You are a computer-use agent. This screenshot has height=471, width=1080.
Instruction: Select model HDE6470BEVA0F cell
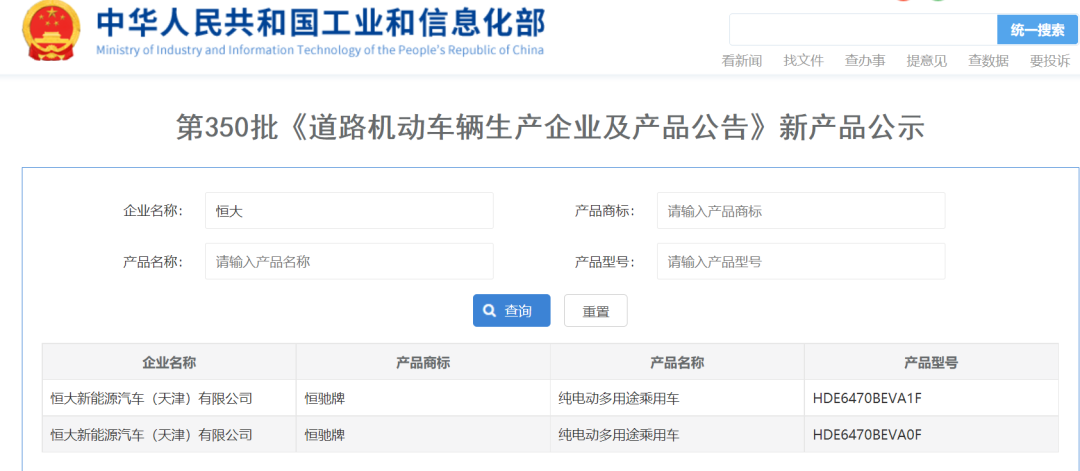[x=931, y=435]
